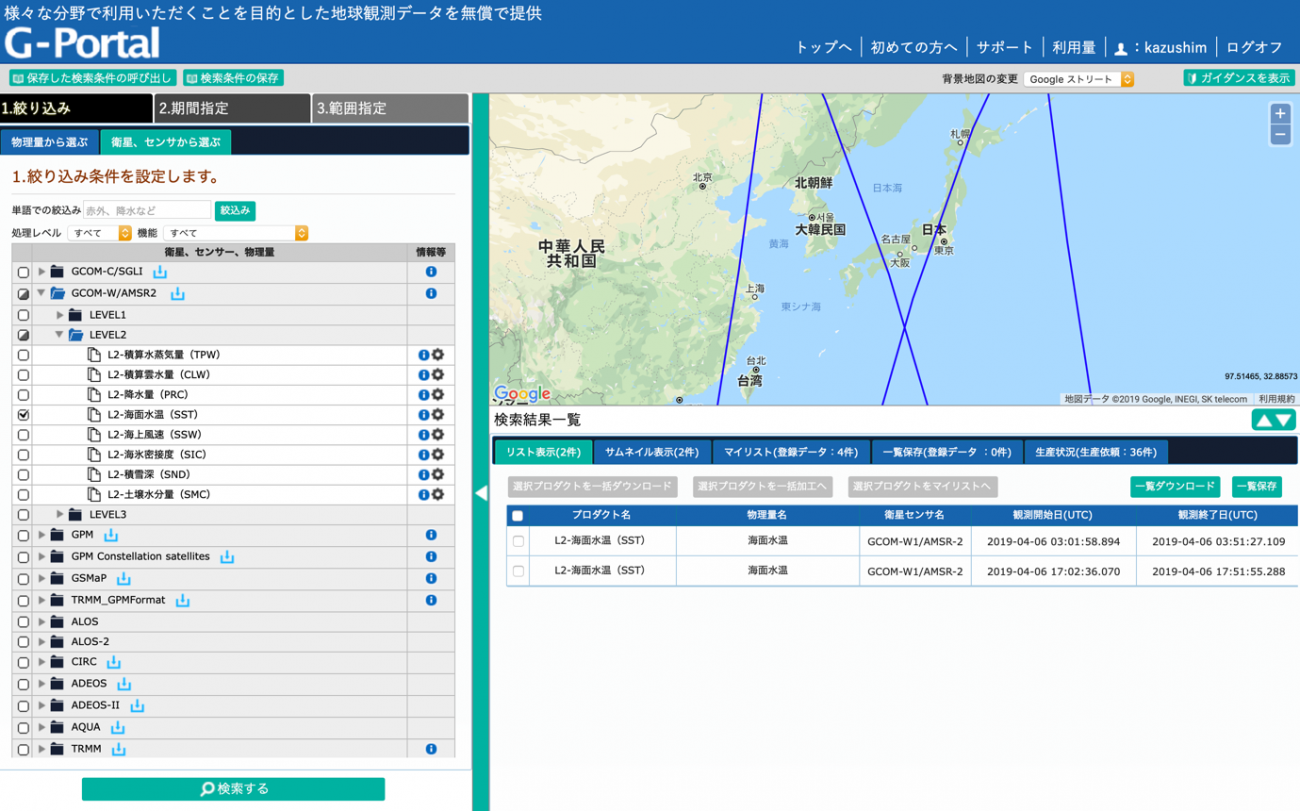Focus the 単語での絞込み keyword input field
The width and height of the screenshot is (1300, 811).
click(147, 211)
